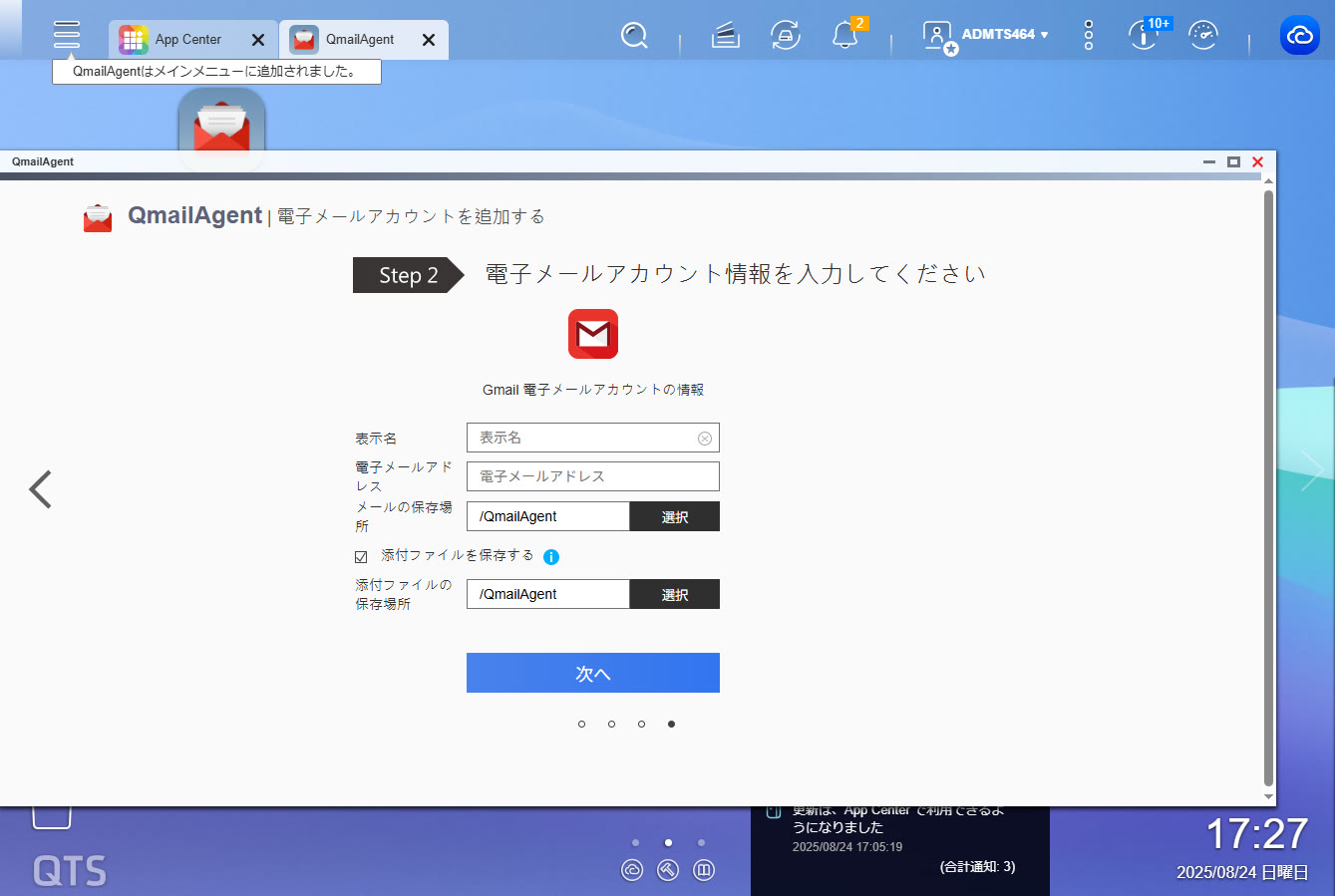Open the dashboard gauge icon
The image size is (1335, 896).
pos(1203,36)
